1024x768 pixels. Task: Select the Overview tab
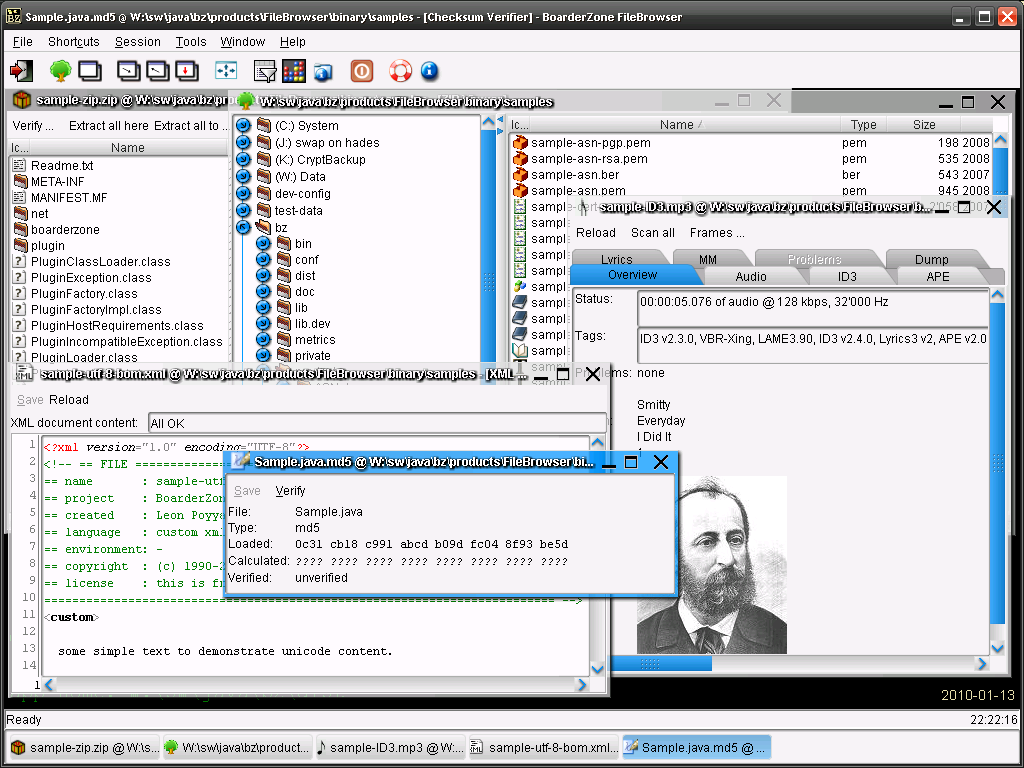coord(632,275)
